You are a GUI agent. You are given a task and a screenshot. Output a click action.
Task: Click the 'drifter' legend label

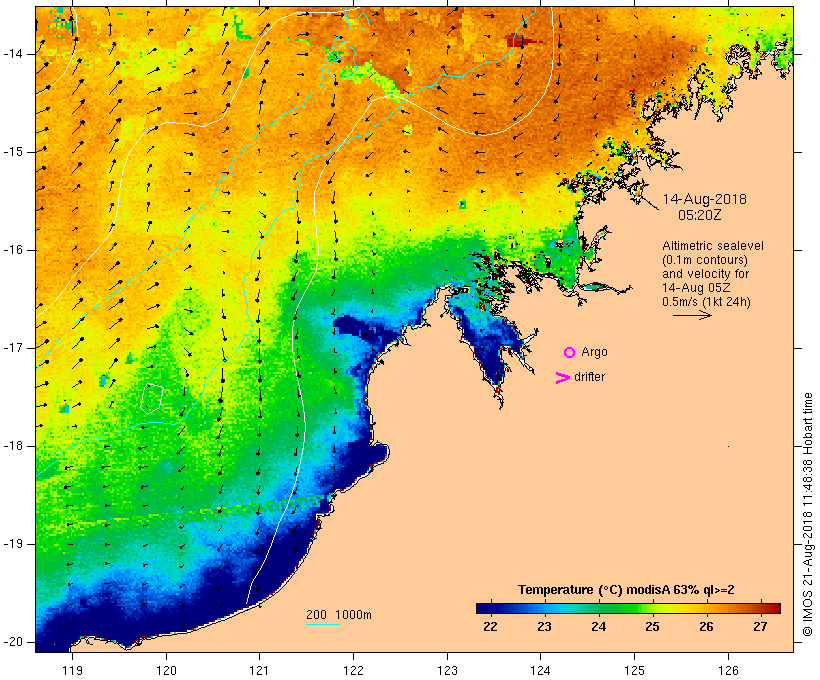pyautogui.click(x=589, y=377)
